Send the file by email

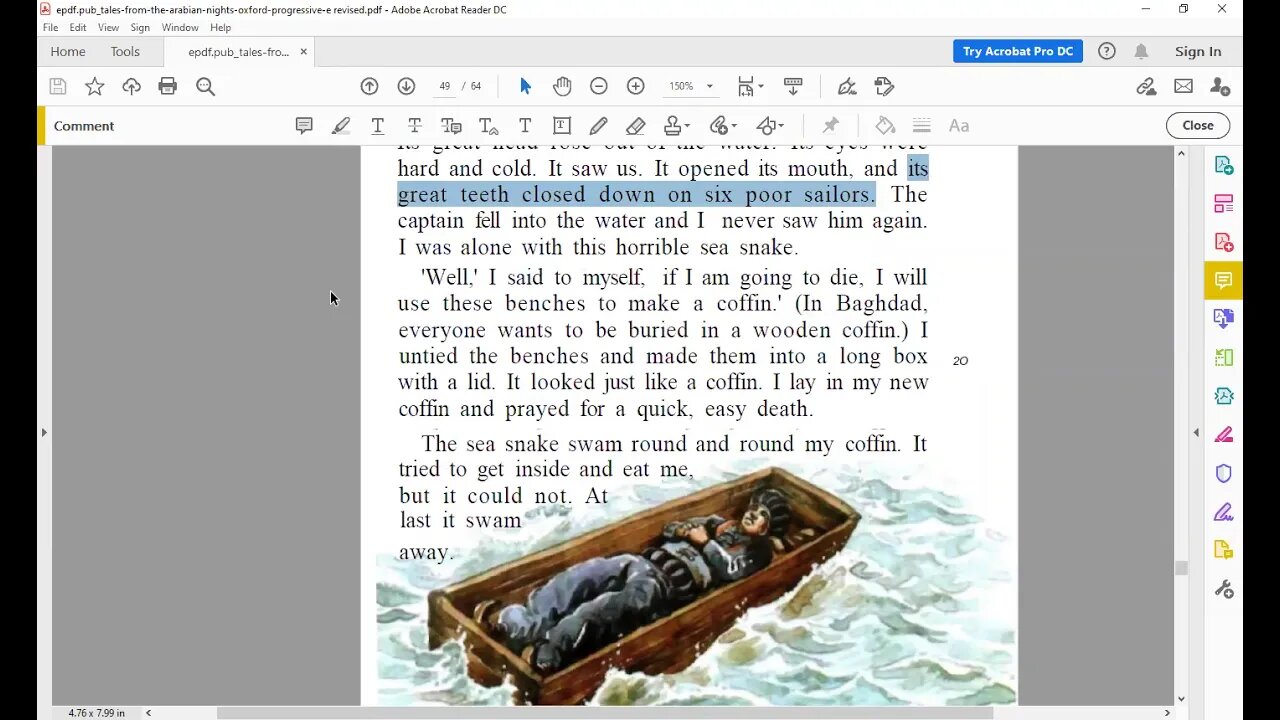pyautogui.click(x=1183, y=86)
